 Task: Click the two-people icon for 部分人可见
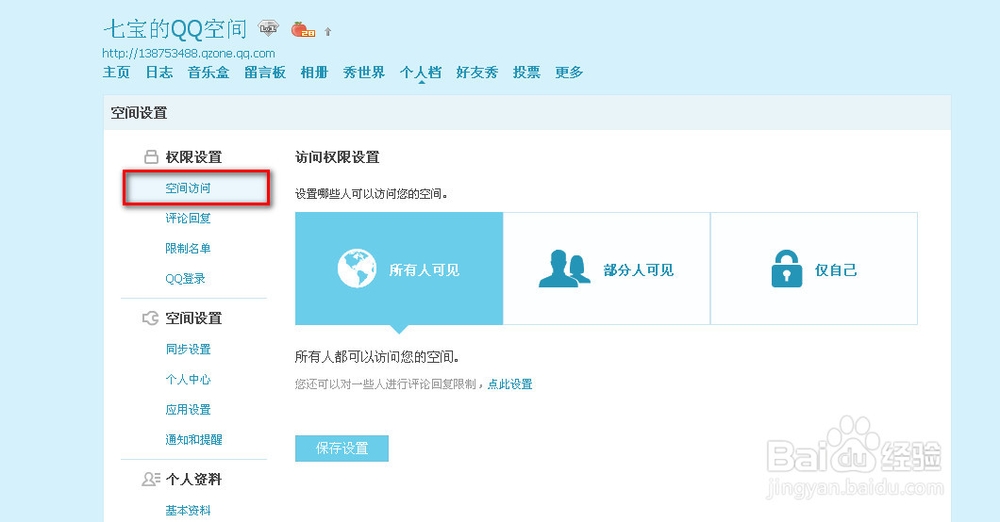point(564,269)
